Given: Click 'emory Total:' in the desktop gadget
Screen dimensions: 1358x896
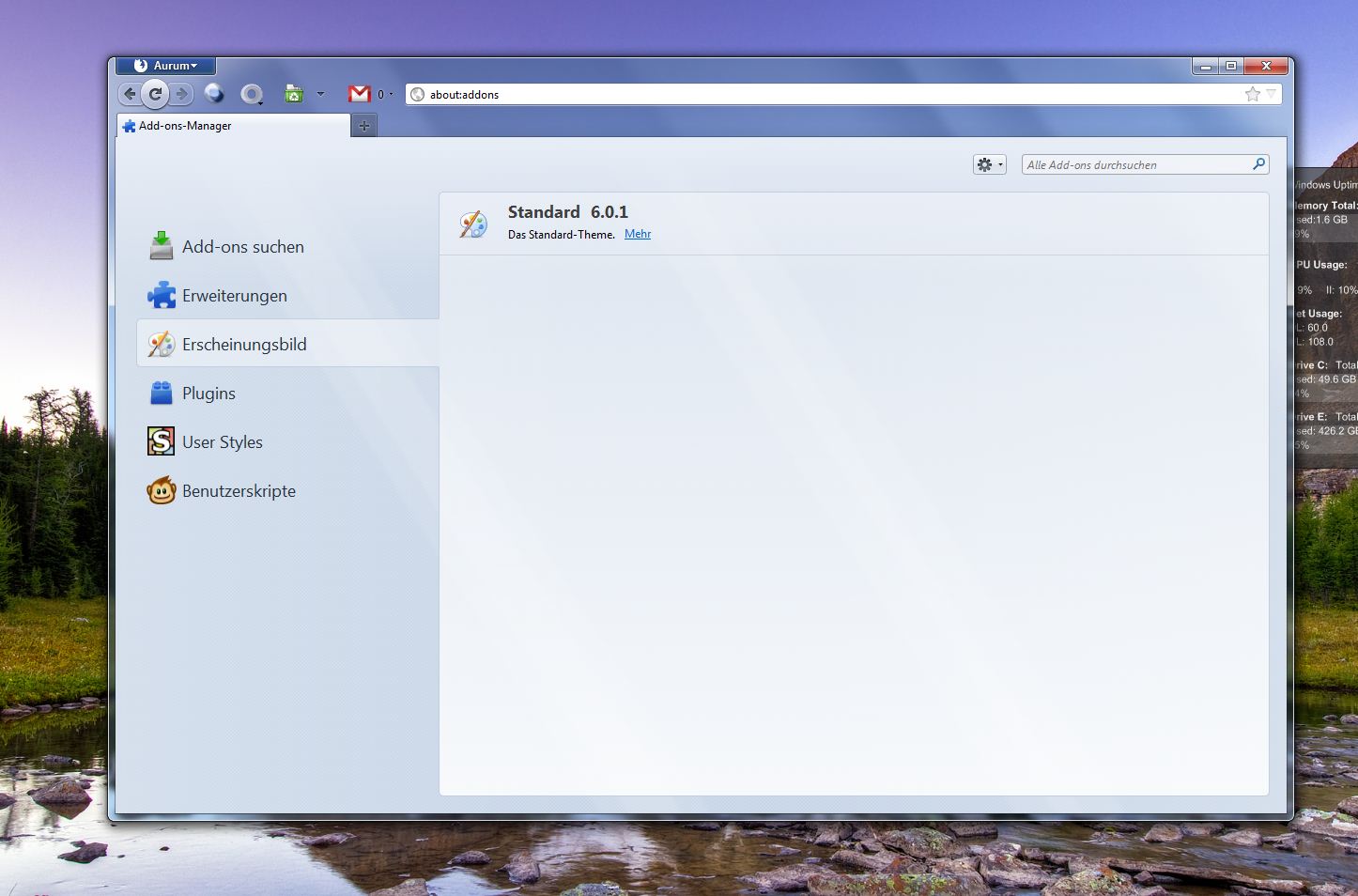Looking at the screenshot, I should (x=1327, y=206).
